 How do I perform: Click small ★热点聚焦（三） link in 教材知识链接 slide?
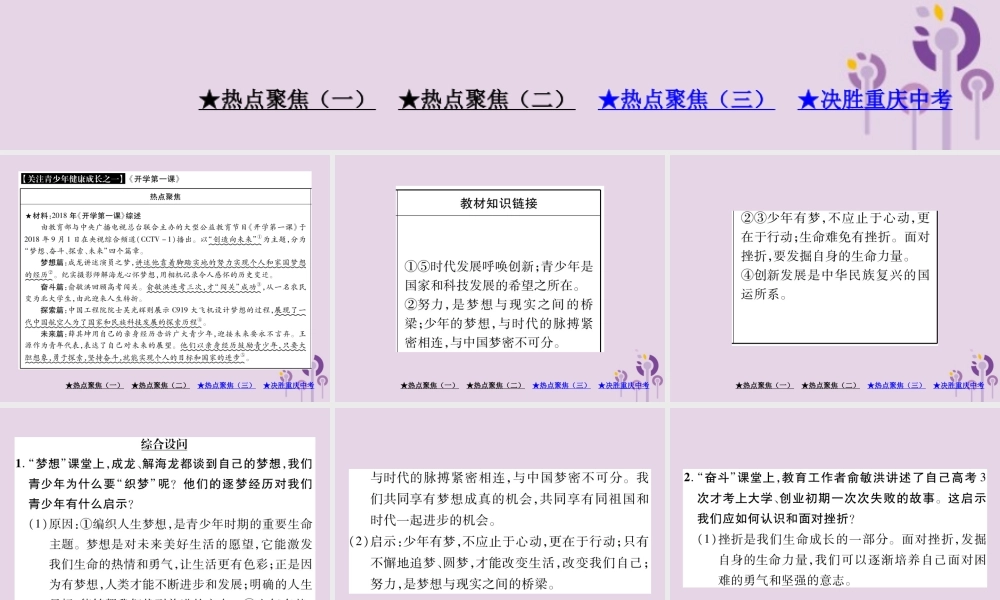561,385
